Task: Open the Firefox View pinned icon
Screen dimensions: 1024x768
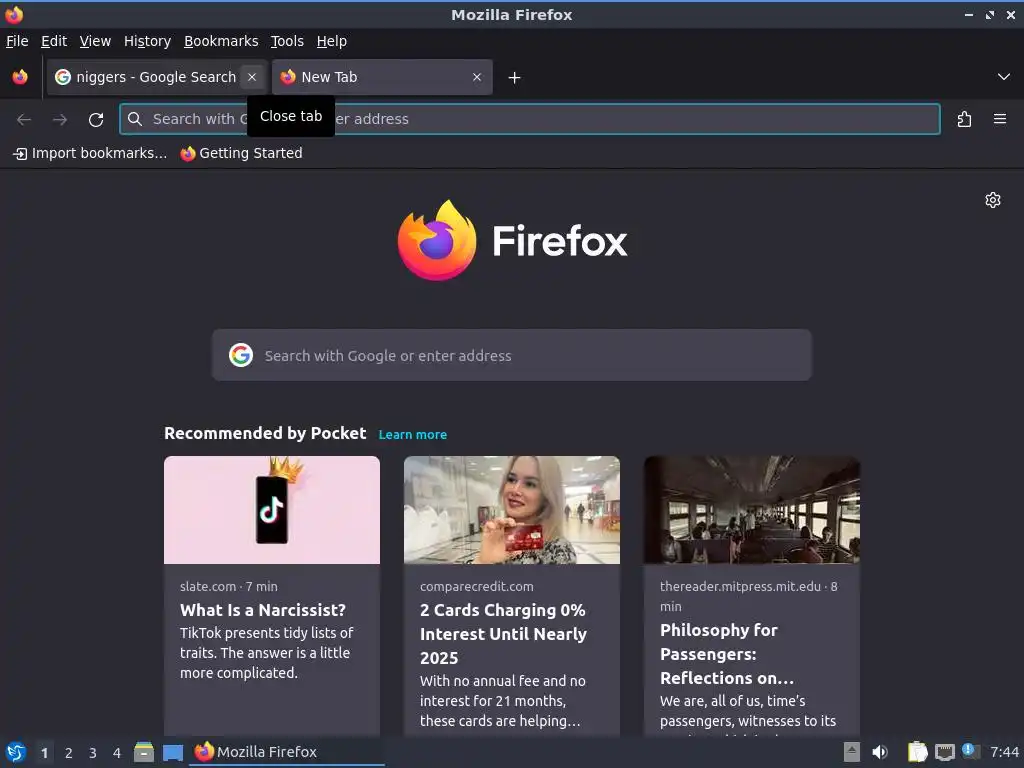Action: point(20,77)
